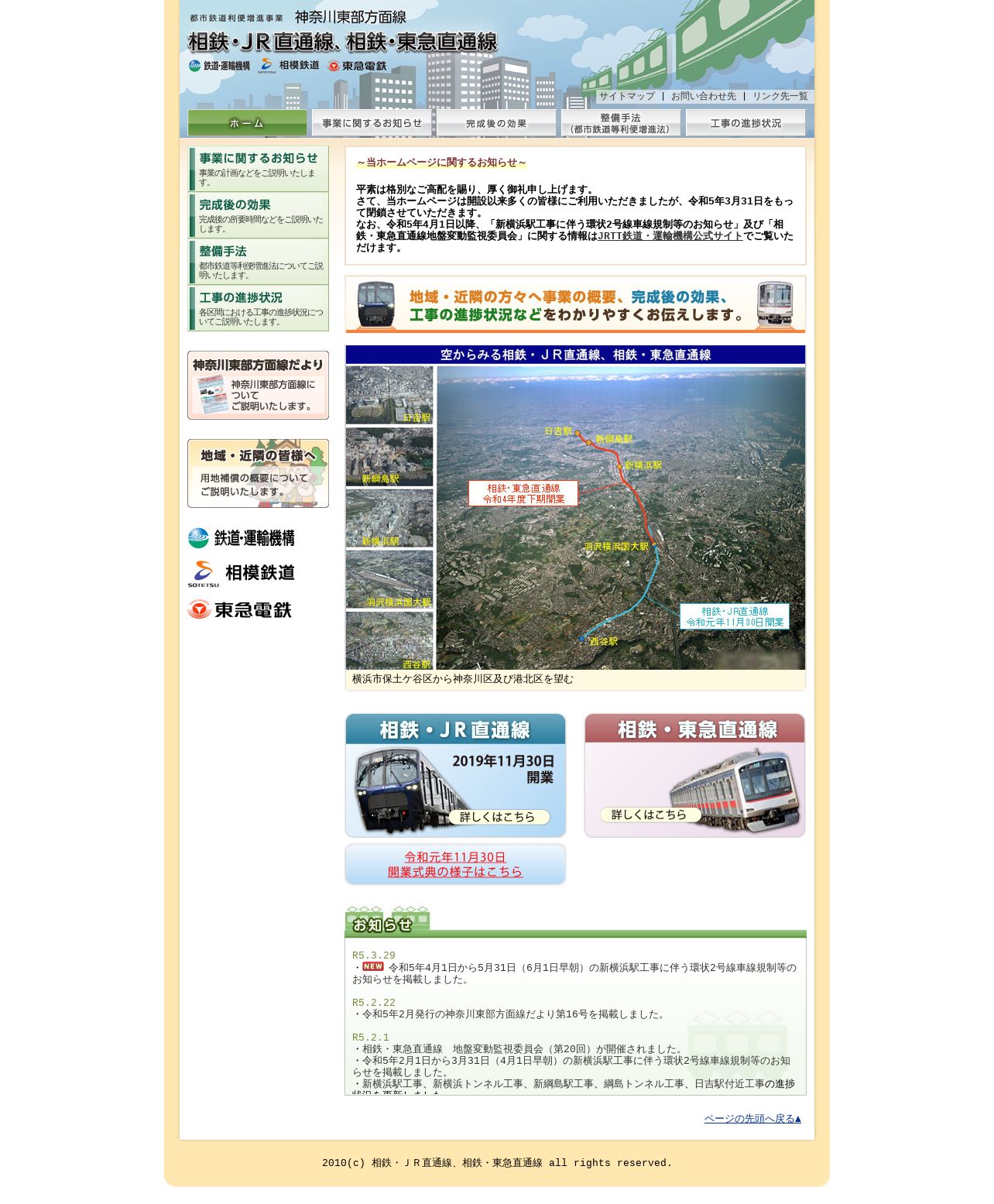Open the 事業に関するお知らせ navigation tab
The width and height of the screenshot is (994, 1204).
coord(372,123)
